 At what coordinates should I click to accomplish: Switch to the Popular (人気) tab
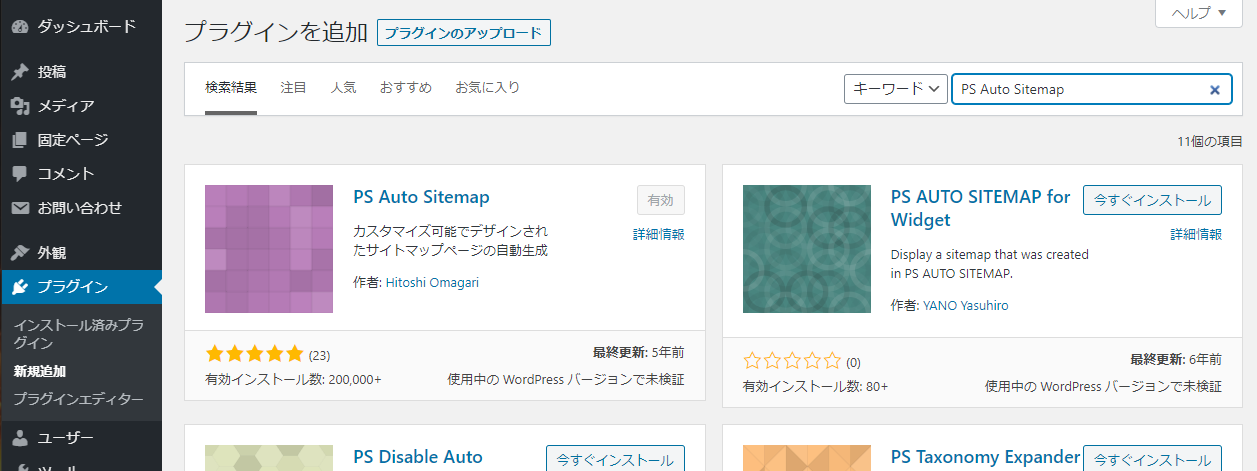point(343,88)
